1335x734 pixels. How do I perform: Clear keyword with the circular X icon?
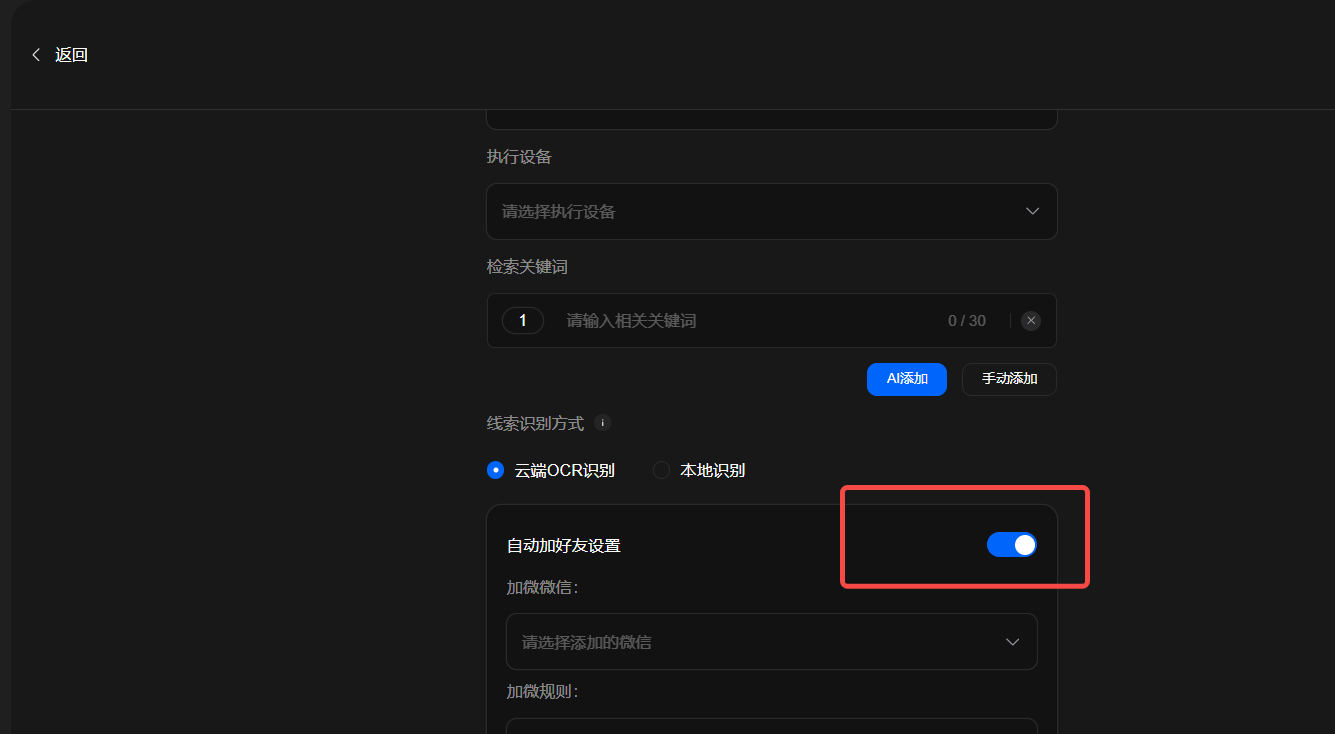tap(1031, 321)
